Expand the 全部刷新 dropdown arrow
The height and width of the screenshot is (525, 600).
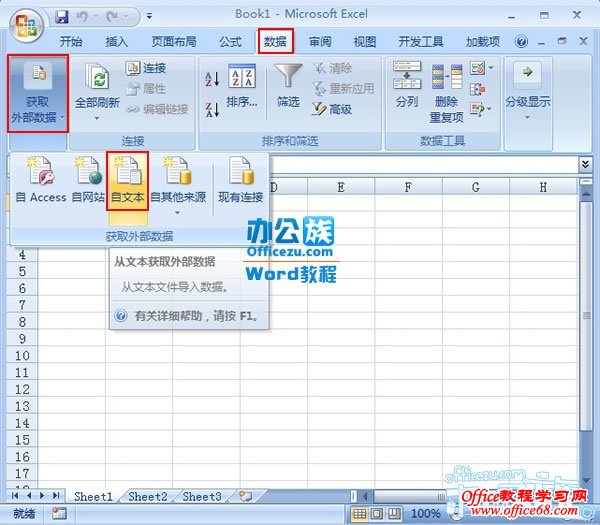[x=97, y=118]
